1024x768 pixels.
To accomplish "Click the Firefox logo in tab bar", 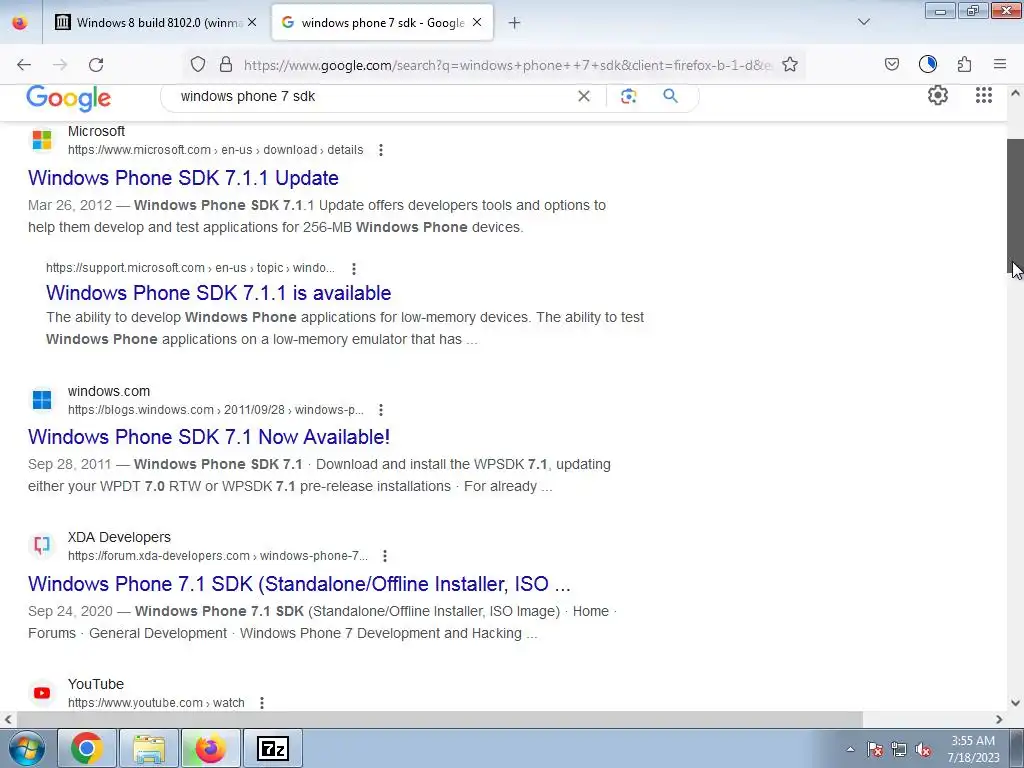I will click(x=20, y=23).
